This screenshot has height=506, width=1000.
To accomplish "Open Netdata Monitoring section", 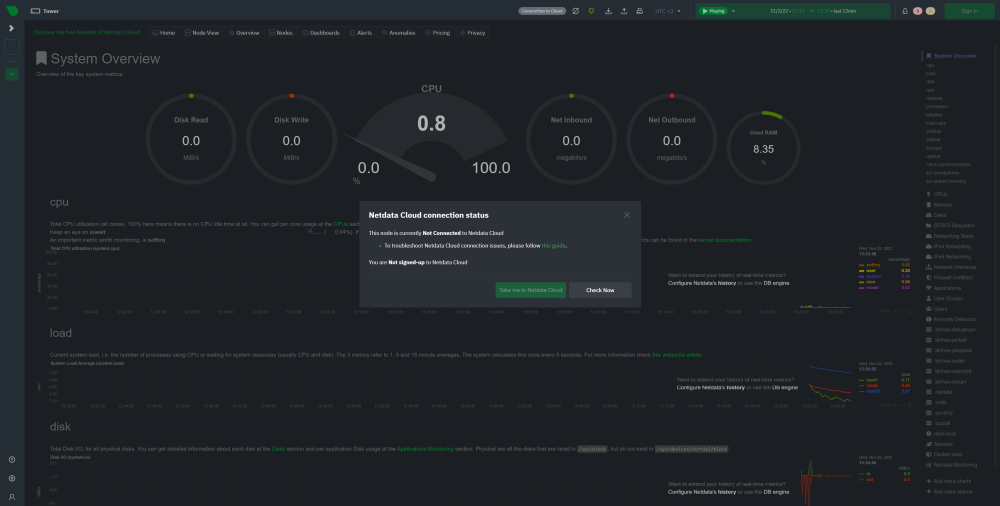I will (x=951, y=465).
